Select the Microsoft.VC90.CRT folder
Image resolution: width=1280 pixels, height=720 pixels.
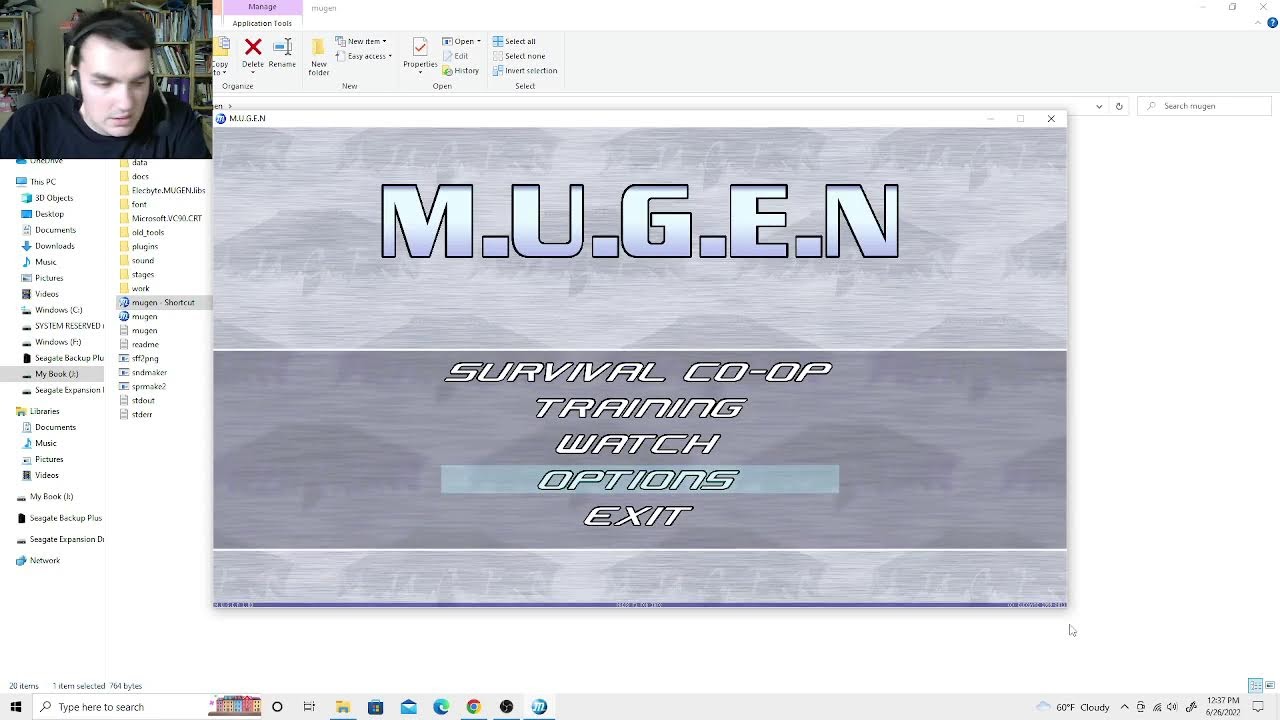160,218
